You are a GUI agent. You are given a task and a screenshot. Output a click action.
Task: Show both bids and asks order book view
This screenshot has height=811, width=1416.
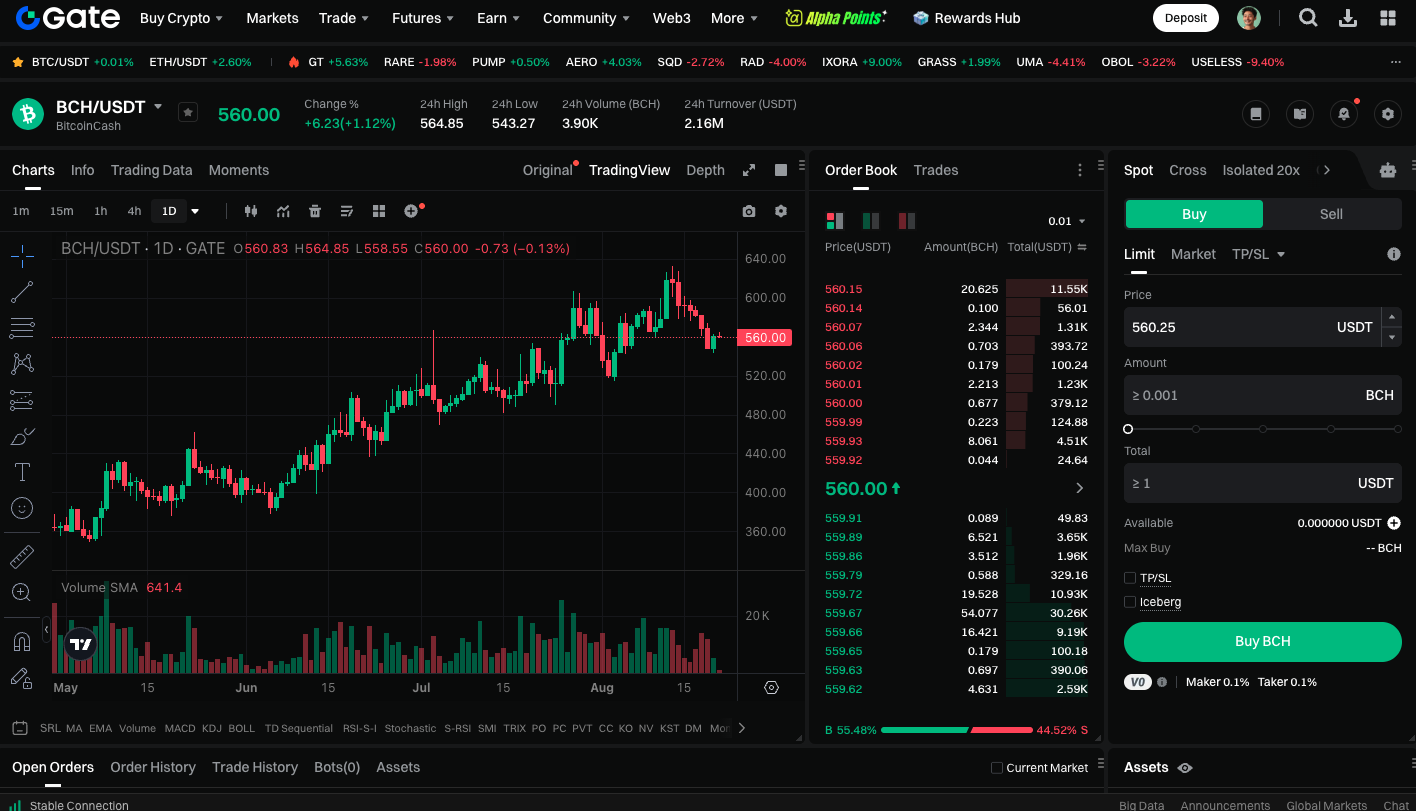click(x=835, y=221)
